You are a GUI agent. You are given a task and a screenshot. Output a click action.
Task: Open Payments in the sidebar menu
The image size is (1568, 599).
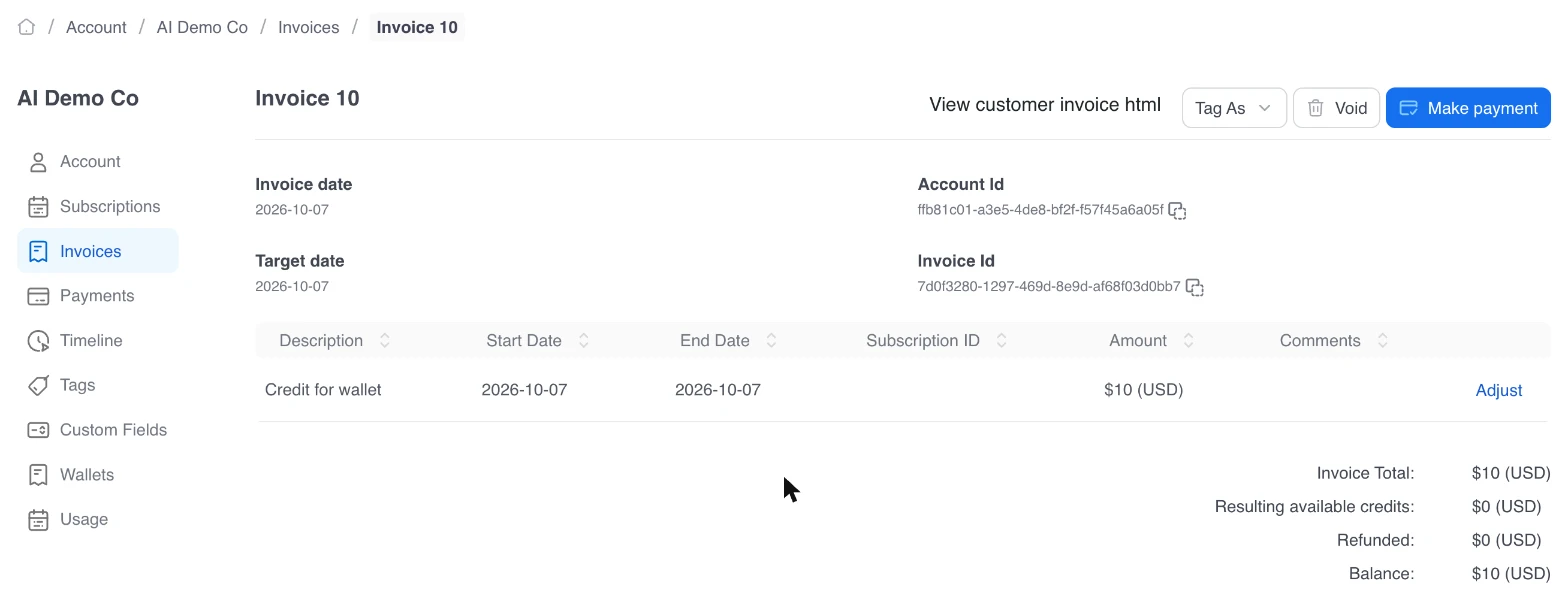(x=98, y=296)
